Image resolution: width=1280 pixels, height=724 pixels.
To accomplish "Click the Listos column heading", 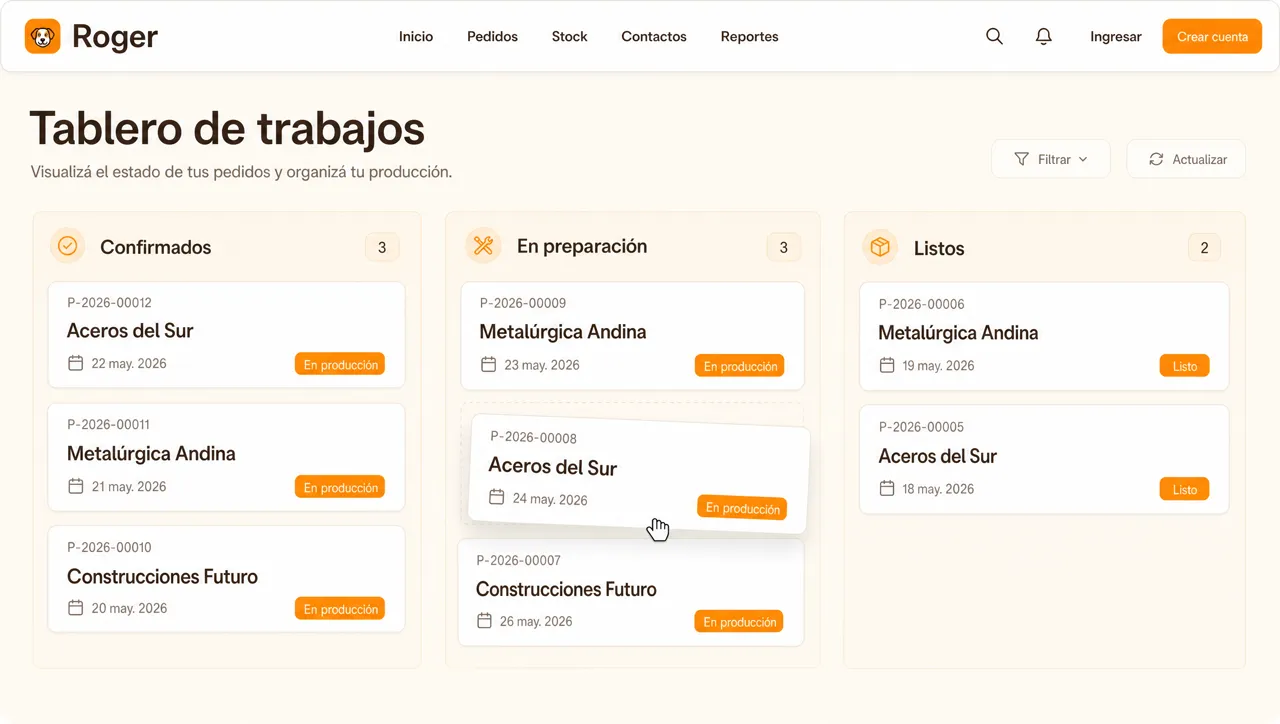I will tap(939, 248).
